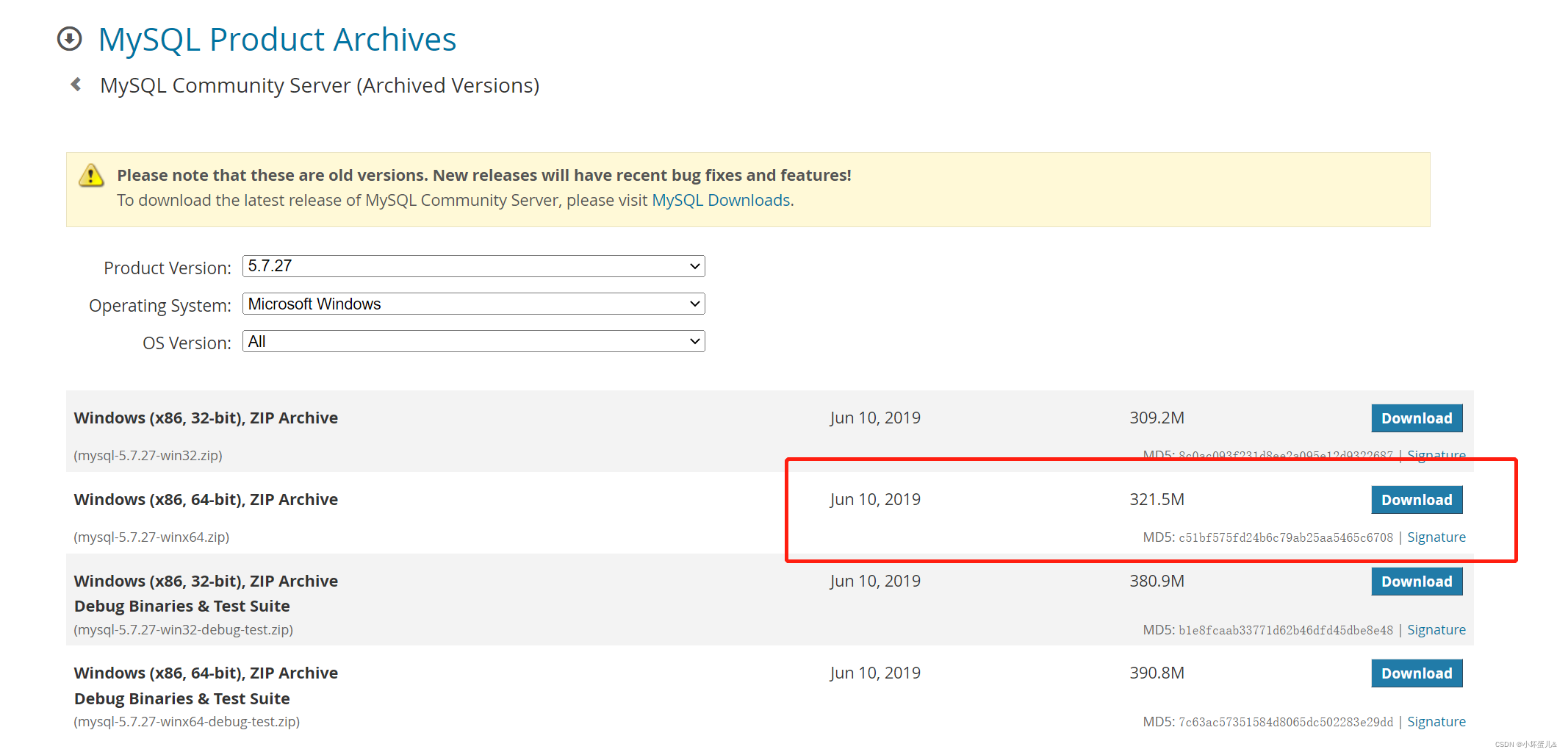Click the MD5 hash c51bf575fd24b6c79ab25aa5465c6708

coord(1286,538)
